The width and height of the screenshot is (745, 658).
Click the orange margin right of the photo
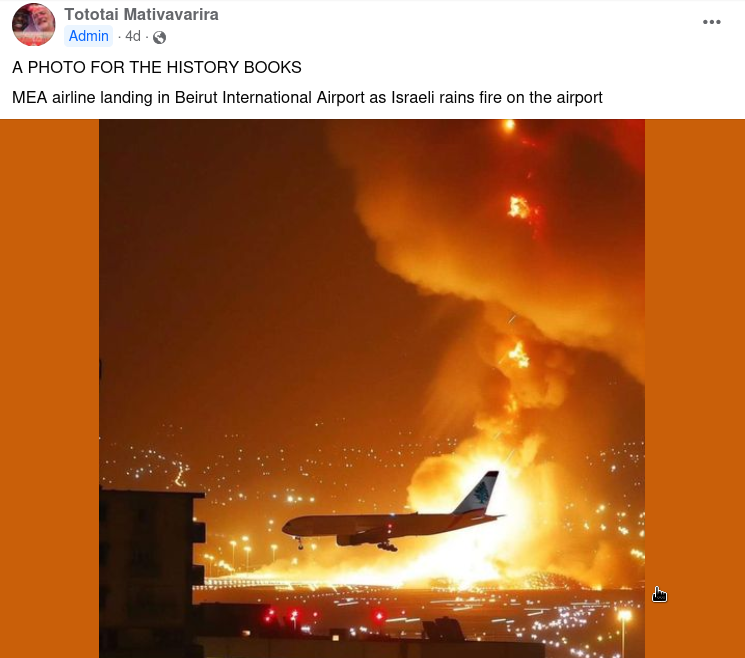click(695, 389)
